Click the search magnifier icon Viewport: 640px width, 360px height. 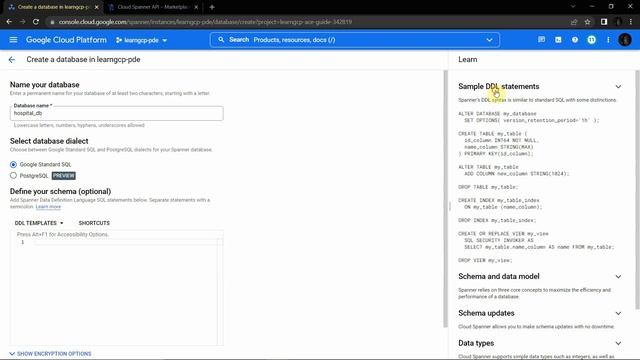pyautogui.click(x=221, y=40)
